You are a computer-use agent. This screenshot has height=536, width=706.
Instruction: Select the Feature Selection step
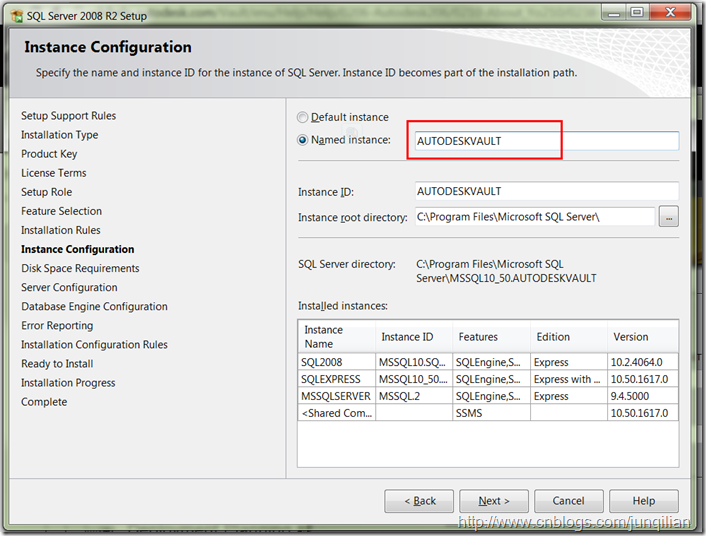61,211
